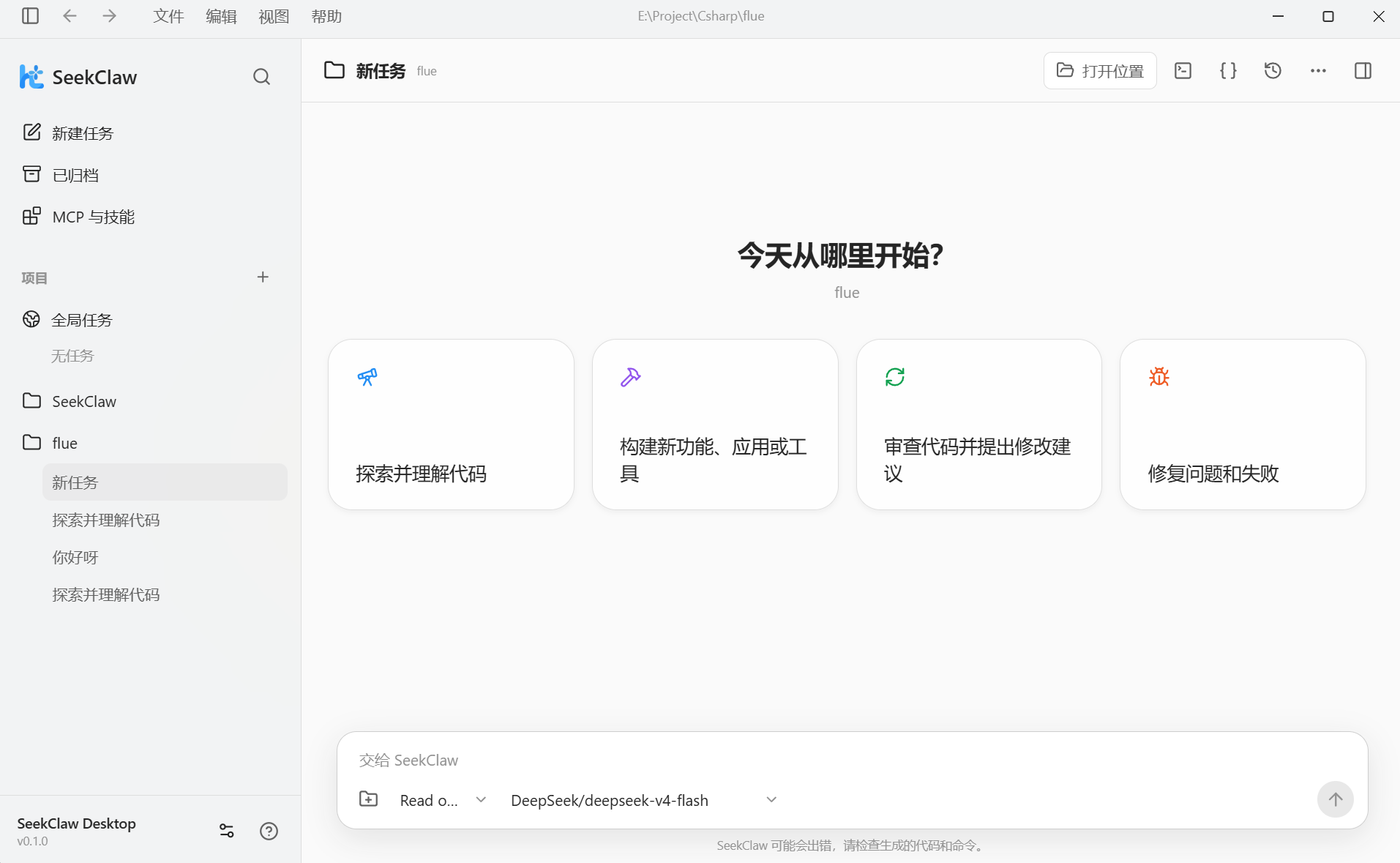Choose the 探索并理解代码 suggestion card
Screen dimensions: 1400x863
[451, 425]
